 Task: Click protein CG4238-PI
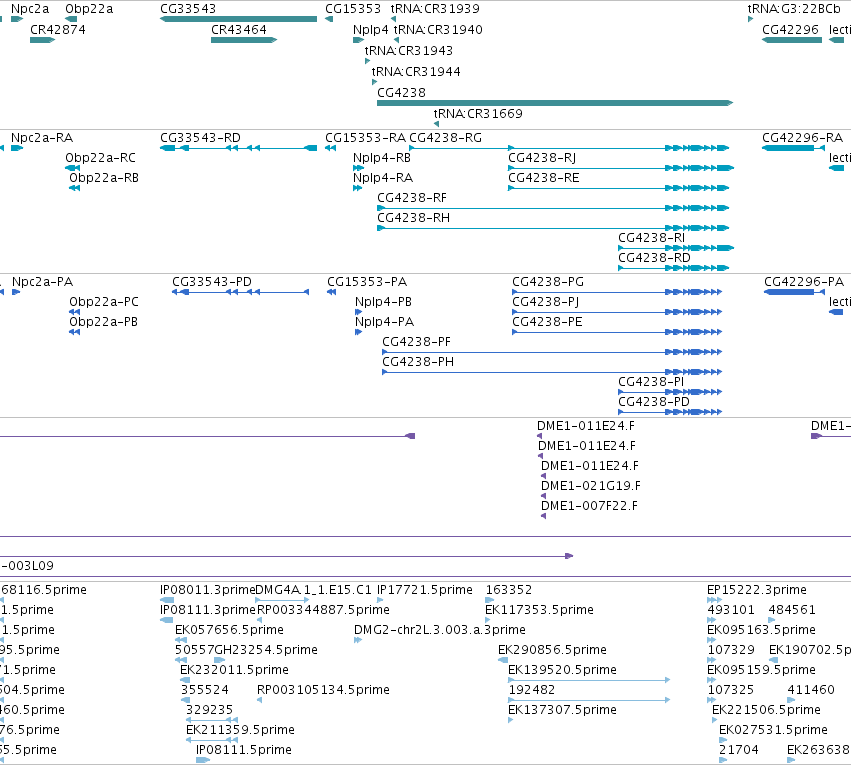pyautogui.click(x=670, y=392)
